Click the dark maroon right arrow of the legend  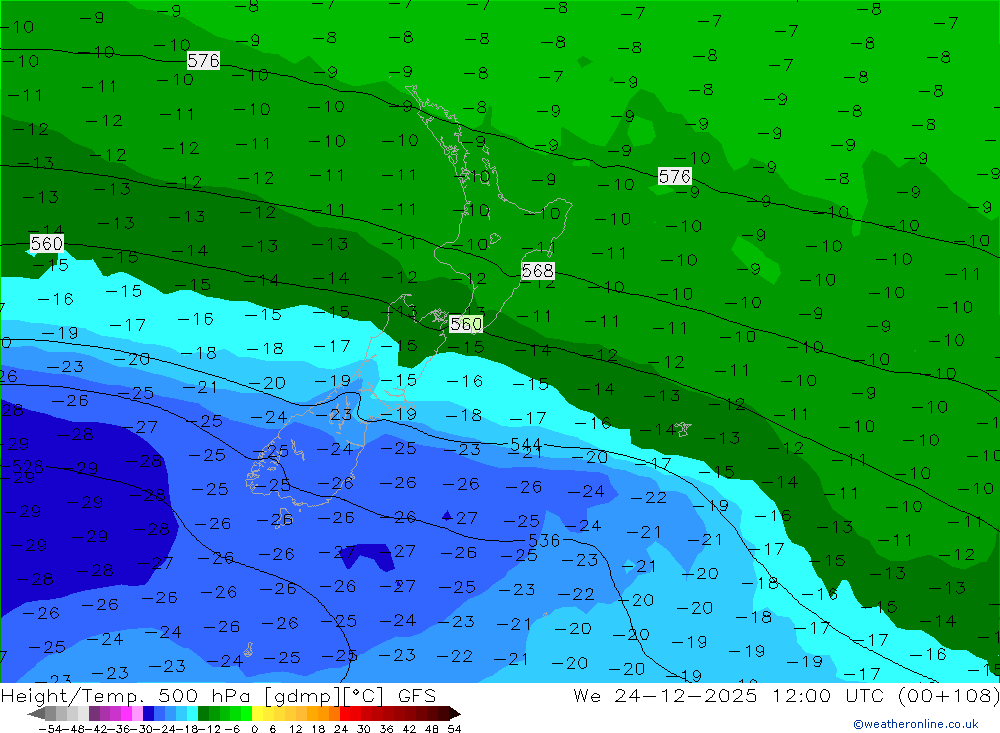pos(455,714)
